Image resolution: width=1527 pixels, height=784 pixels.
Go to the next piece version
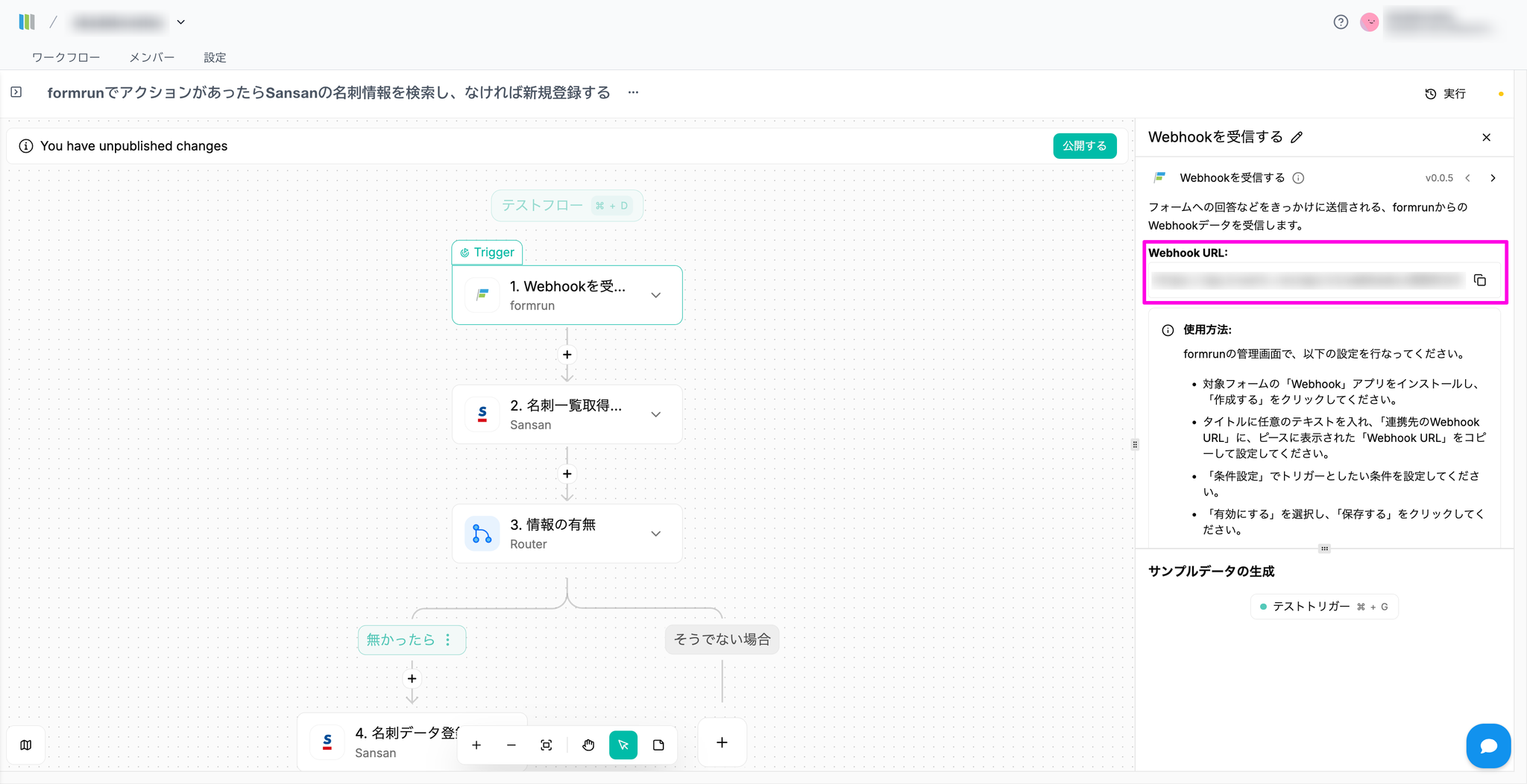click(1493, 178)
